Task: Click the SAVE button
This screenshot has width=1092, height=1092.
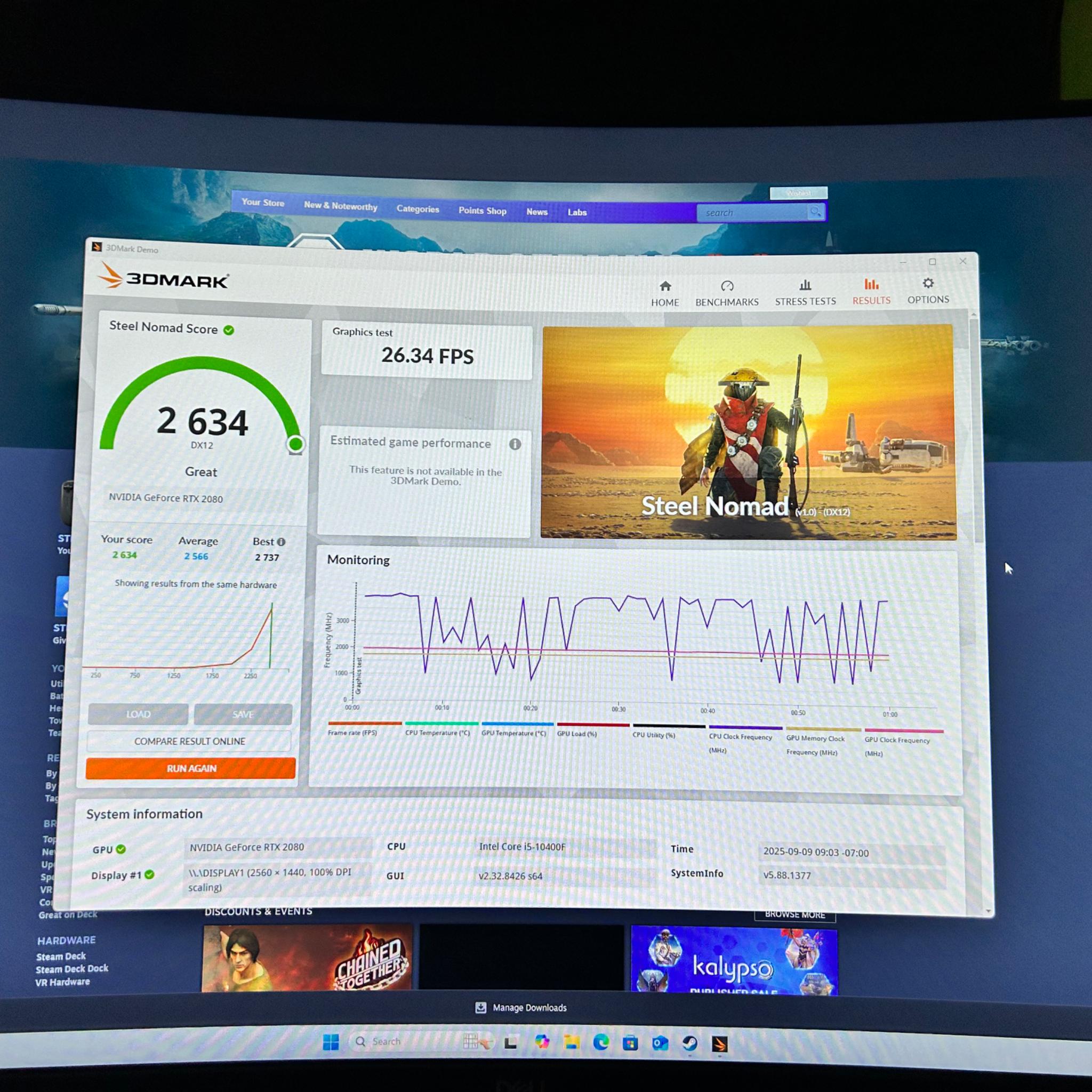Action: [243, 714]
